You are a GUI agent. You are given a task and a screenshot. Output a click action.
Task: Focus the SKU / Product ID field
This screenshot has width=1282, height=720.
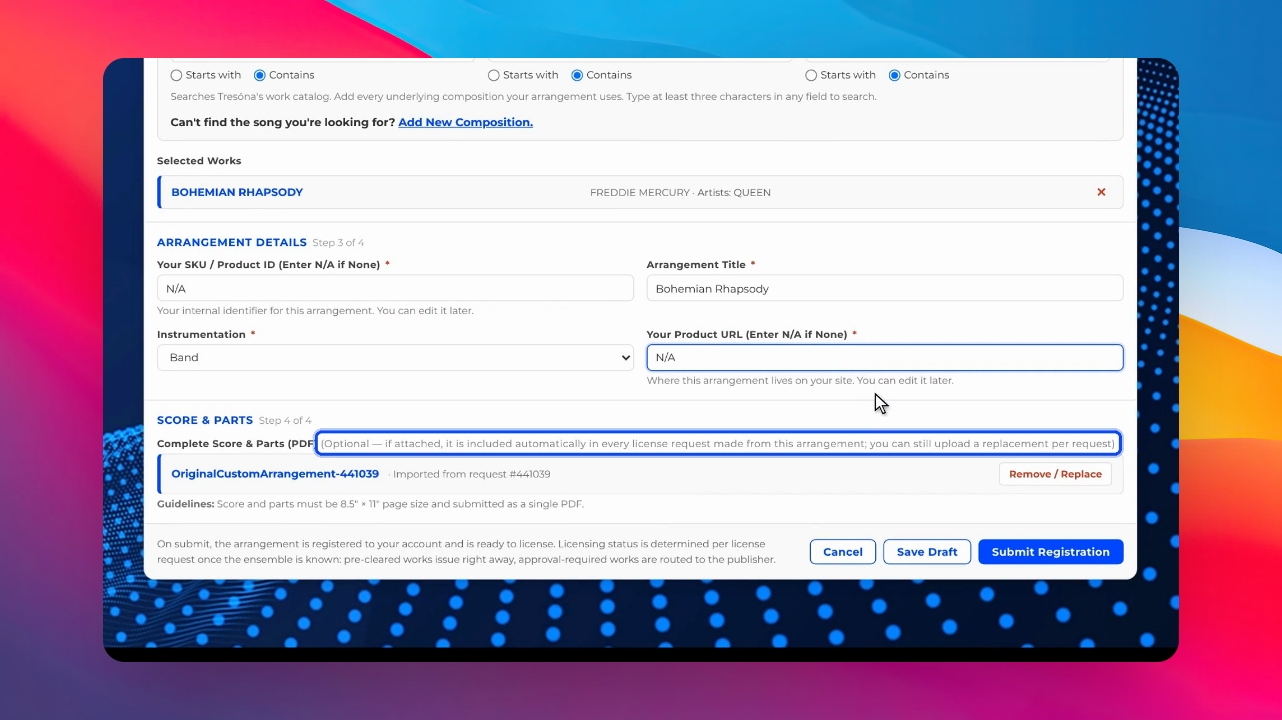pyautogui.click(x=395, y=288)
